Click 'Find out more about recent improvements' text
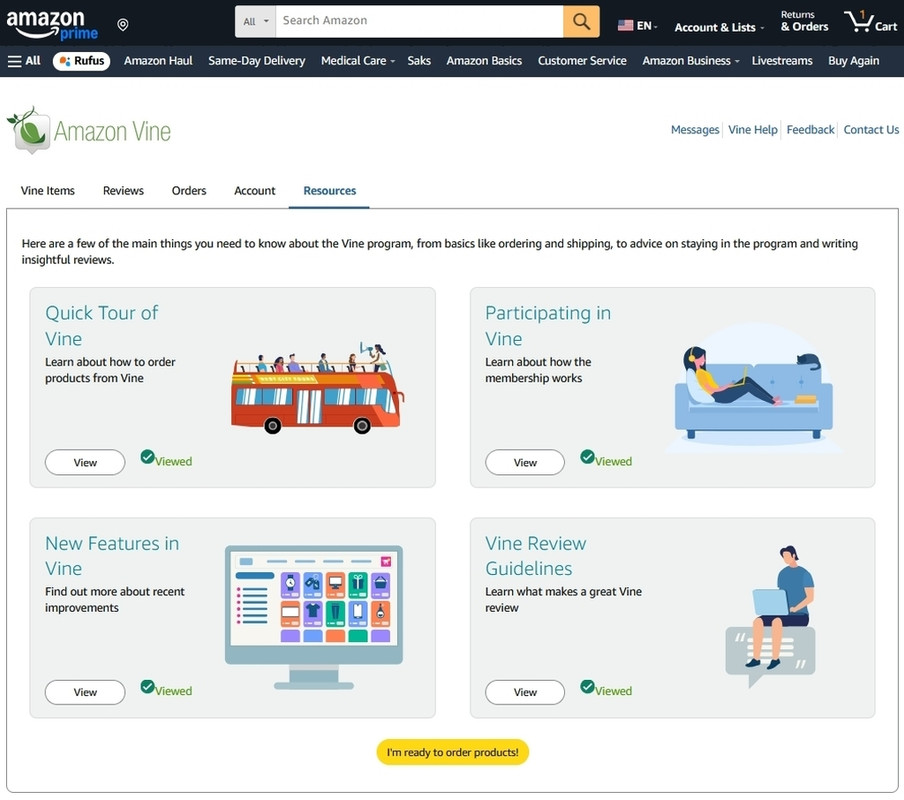This screenshot has width=904, height=800. coord(115,599)
